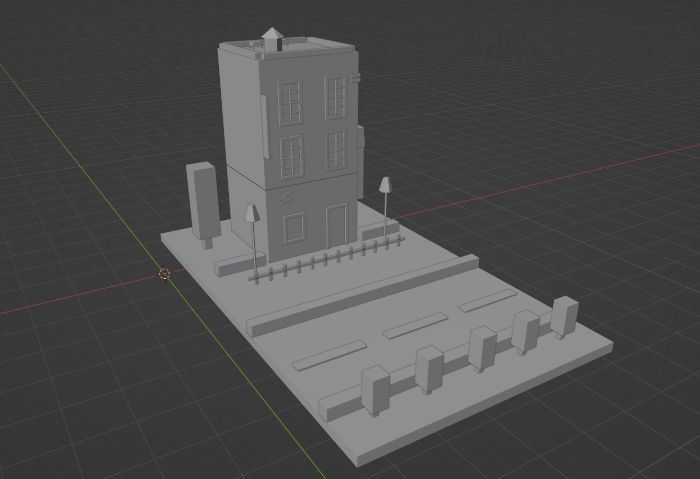Select the middle road lane marking stripe
Screen dimensions: 700x479
pyautogui.click(x=415, y=326)
